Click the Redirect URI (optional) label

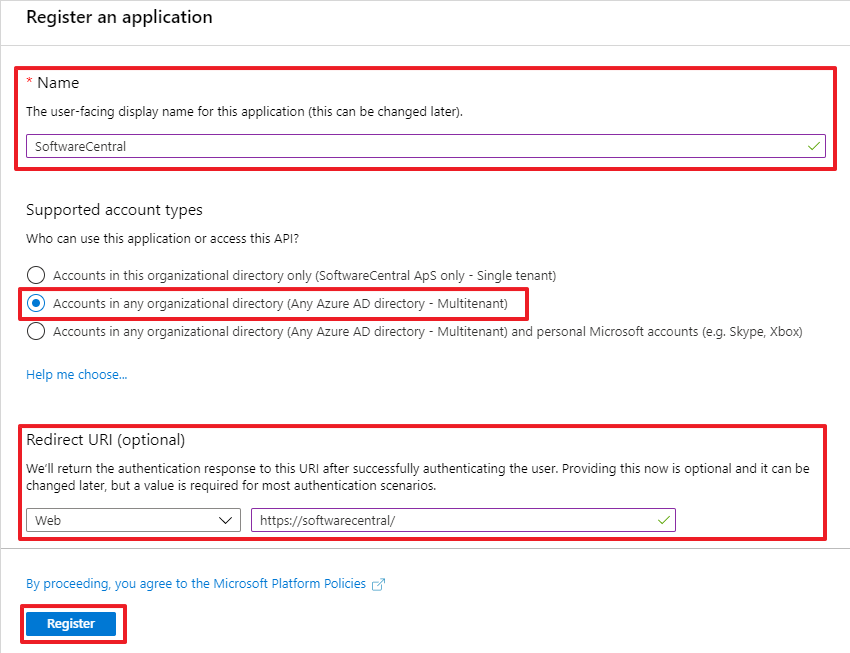[x=106, y=440]
